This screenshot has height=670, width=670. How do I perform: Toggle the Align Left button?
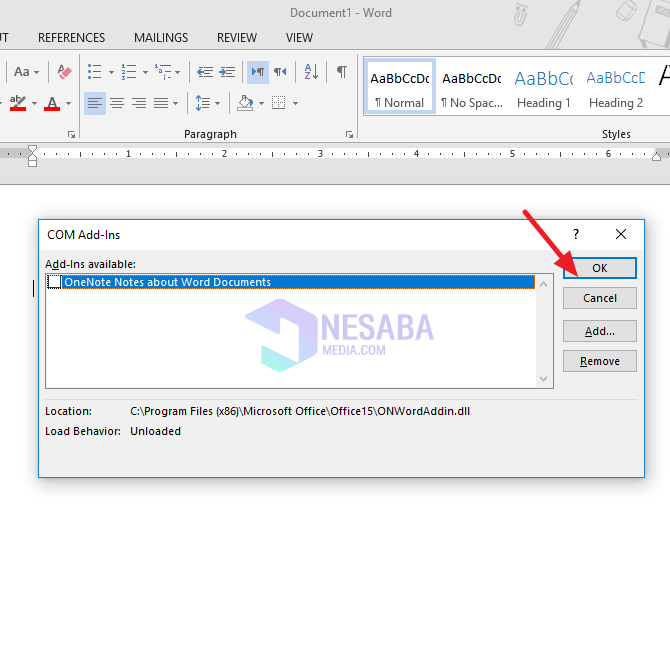coord(94,103)
